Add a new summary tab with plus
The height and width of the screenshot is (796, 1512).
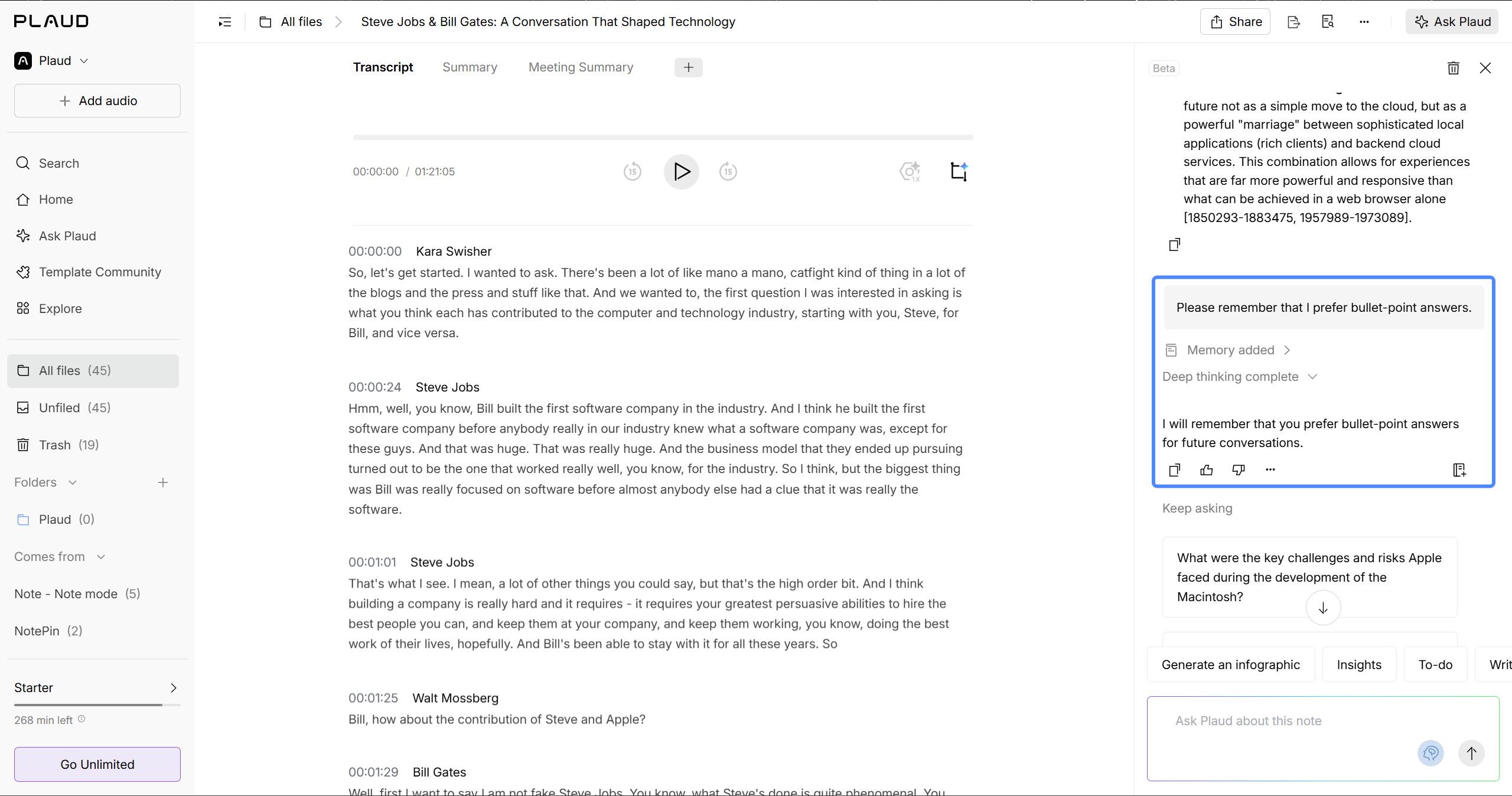coord(689,67)
